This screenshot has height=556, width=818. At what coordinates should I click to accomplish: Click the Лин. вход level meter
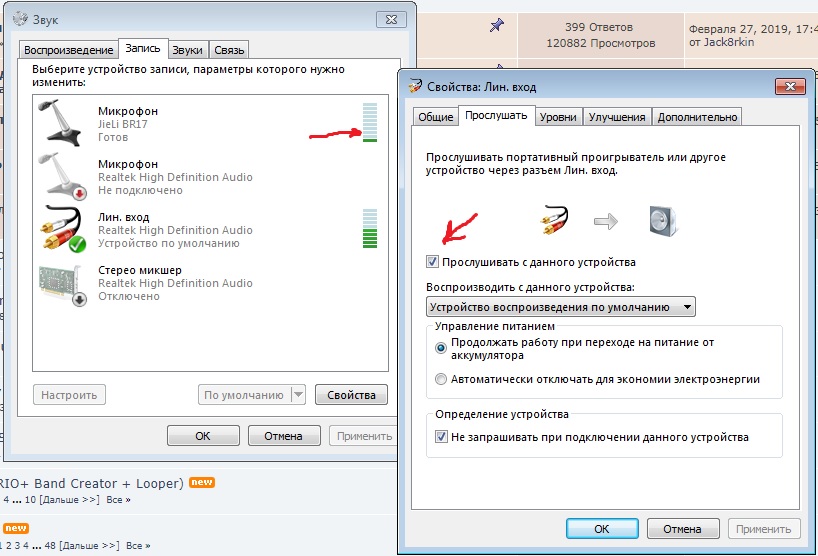tap(370, 228)
